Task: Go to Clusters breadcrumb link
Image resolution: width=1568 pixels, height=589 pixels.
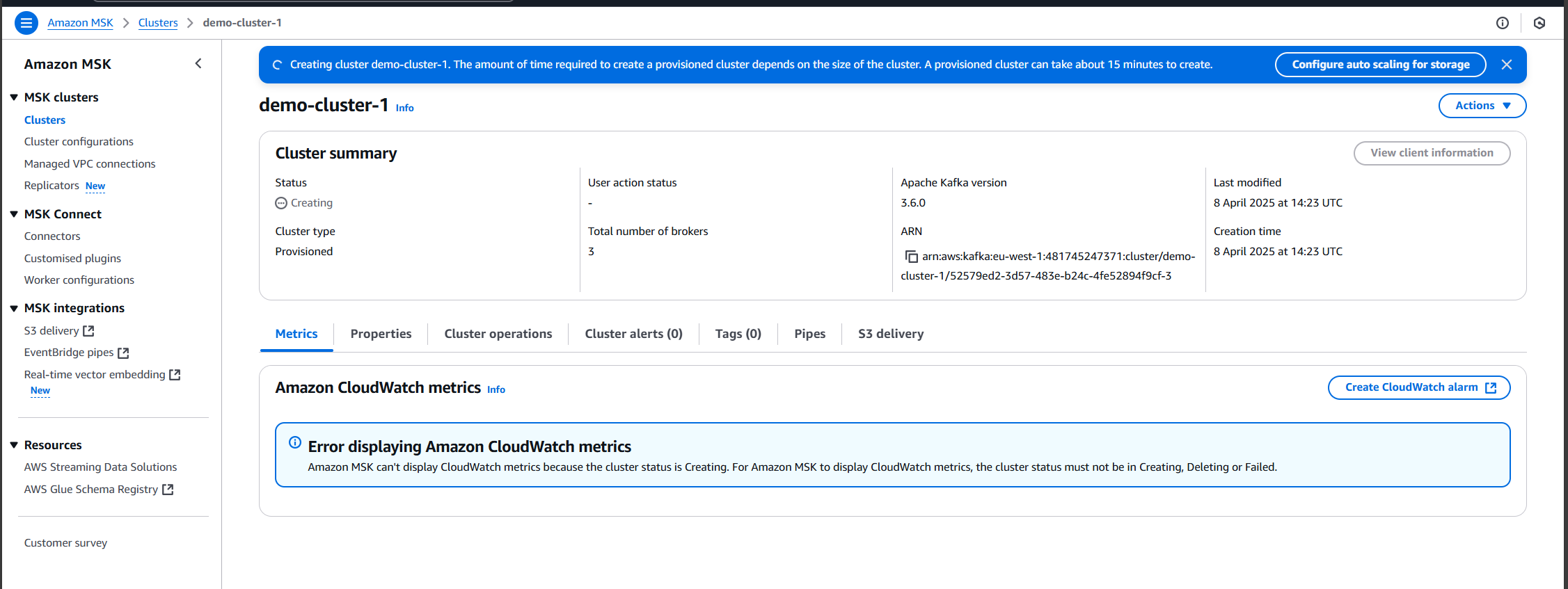Action: (158, 23)
